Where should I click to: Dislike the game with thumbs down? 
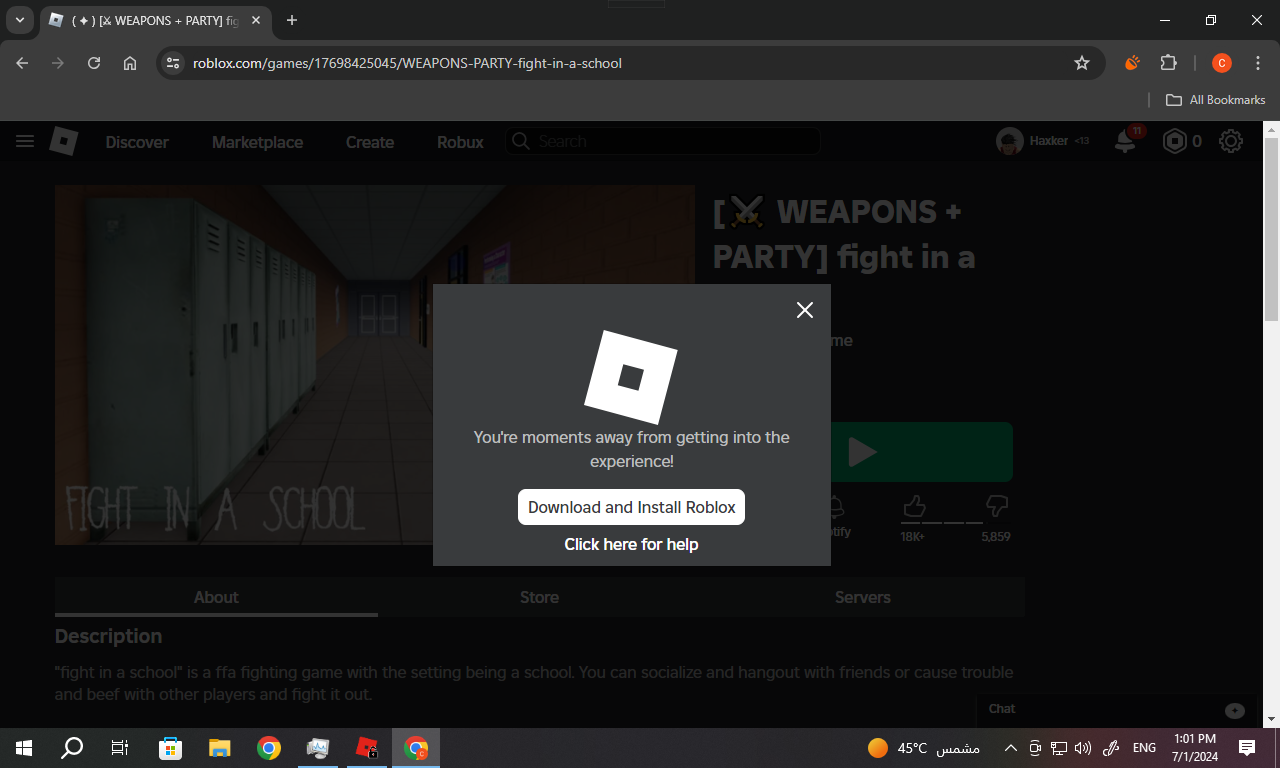[997, 506]
